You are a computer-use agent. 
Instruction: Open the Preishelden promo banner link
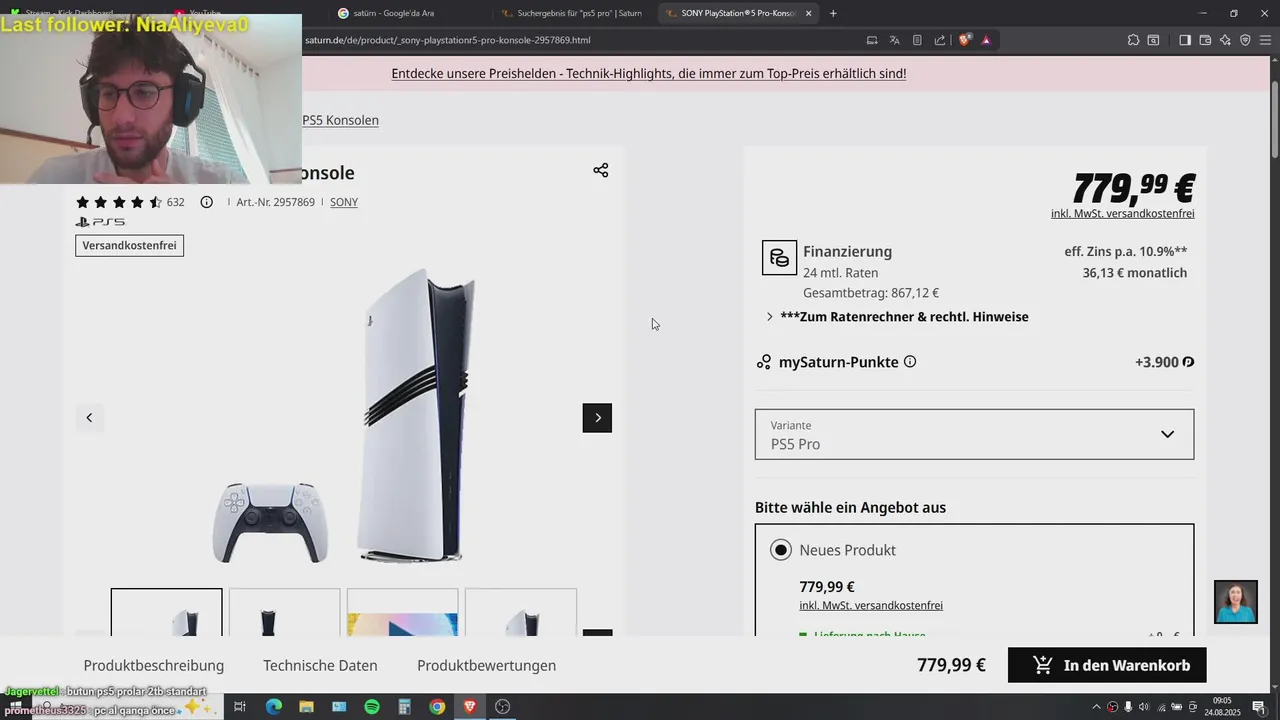coord(649,73)
